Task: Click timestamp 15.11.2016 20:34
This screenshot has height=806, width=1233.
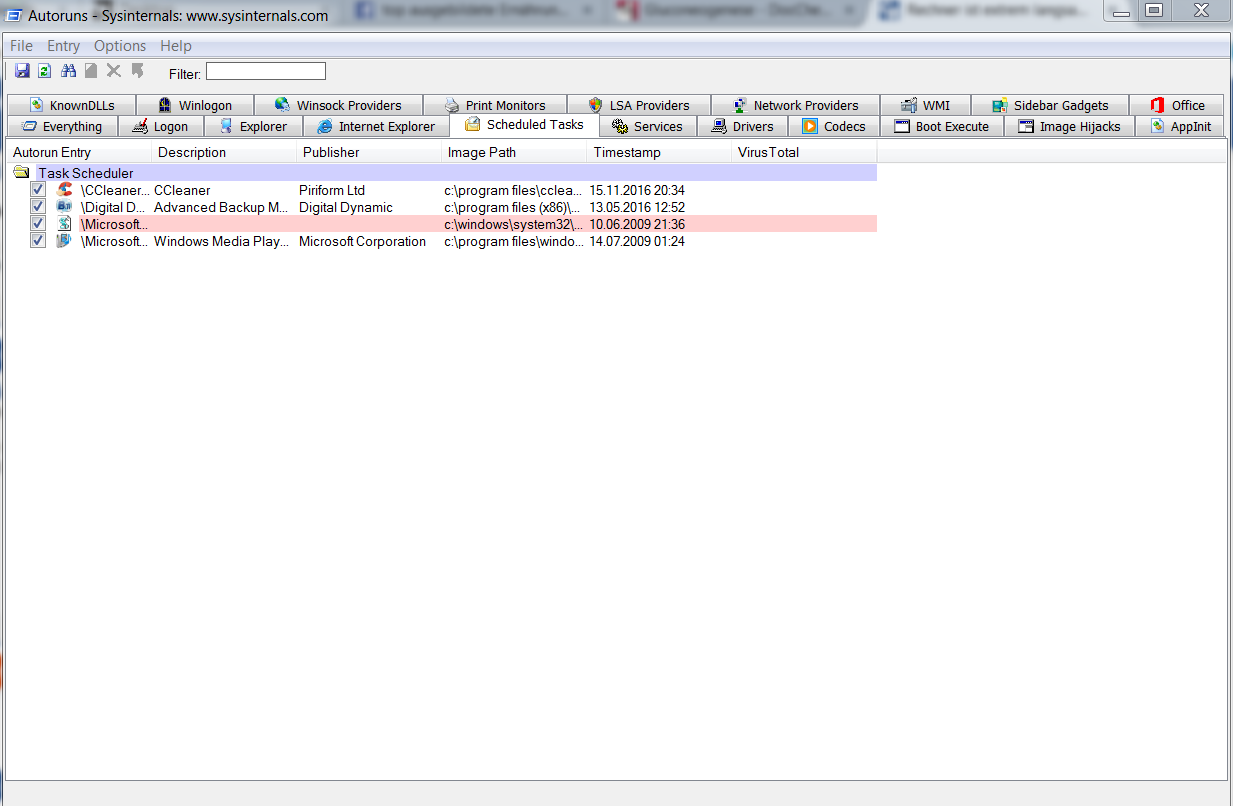Action: tap(637, 190)
